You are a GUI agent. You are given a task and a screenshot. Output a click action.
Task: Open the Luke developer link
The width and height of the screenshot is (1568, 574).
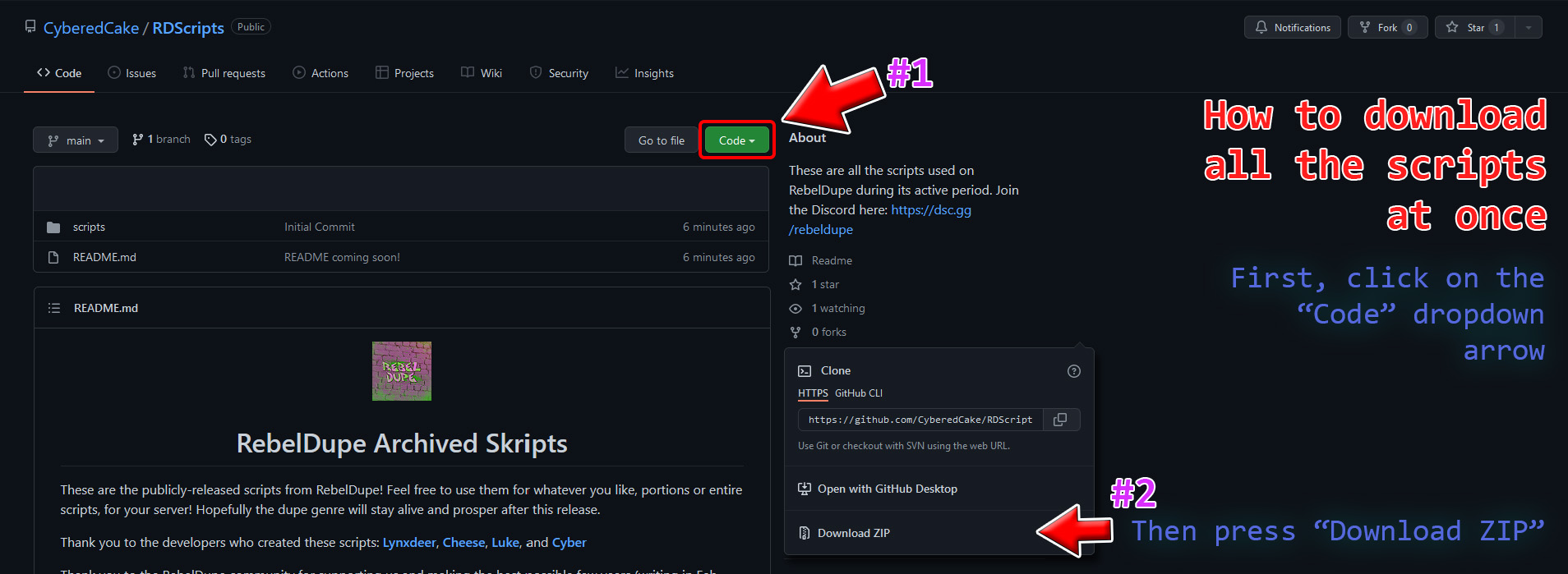(505, 542)
